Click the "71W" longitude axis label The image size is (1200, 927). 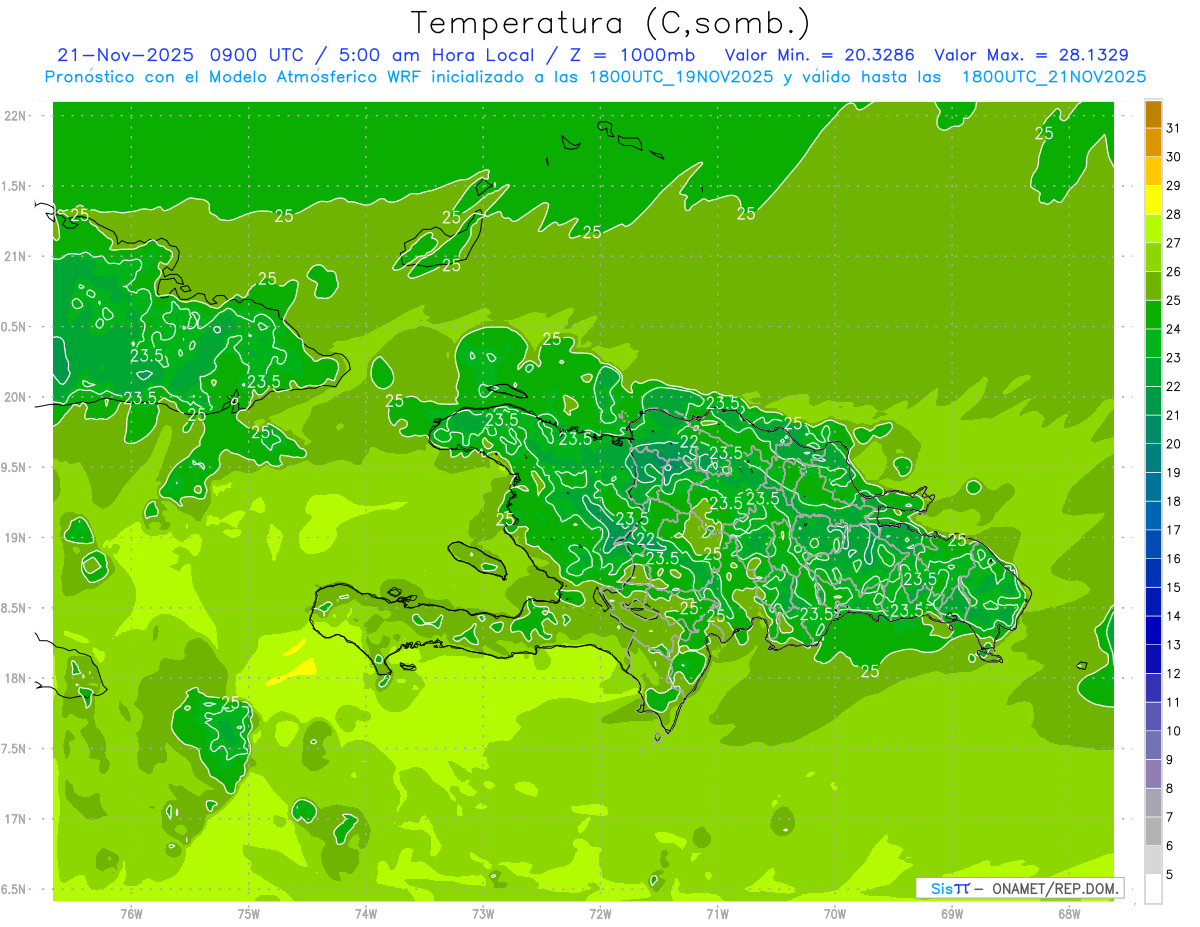[x=717, y=913]
